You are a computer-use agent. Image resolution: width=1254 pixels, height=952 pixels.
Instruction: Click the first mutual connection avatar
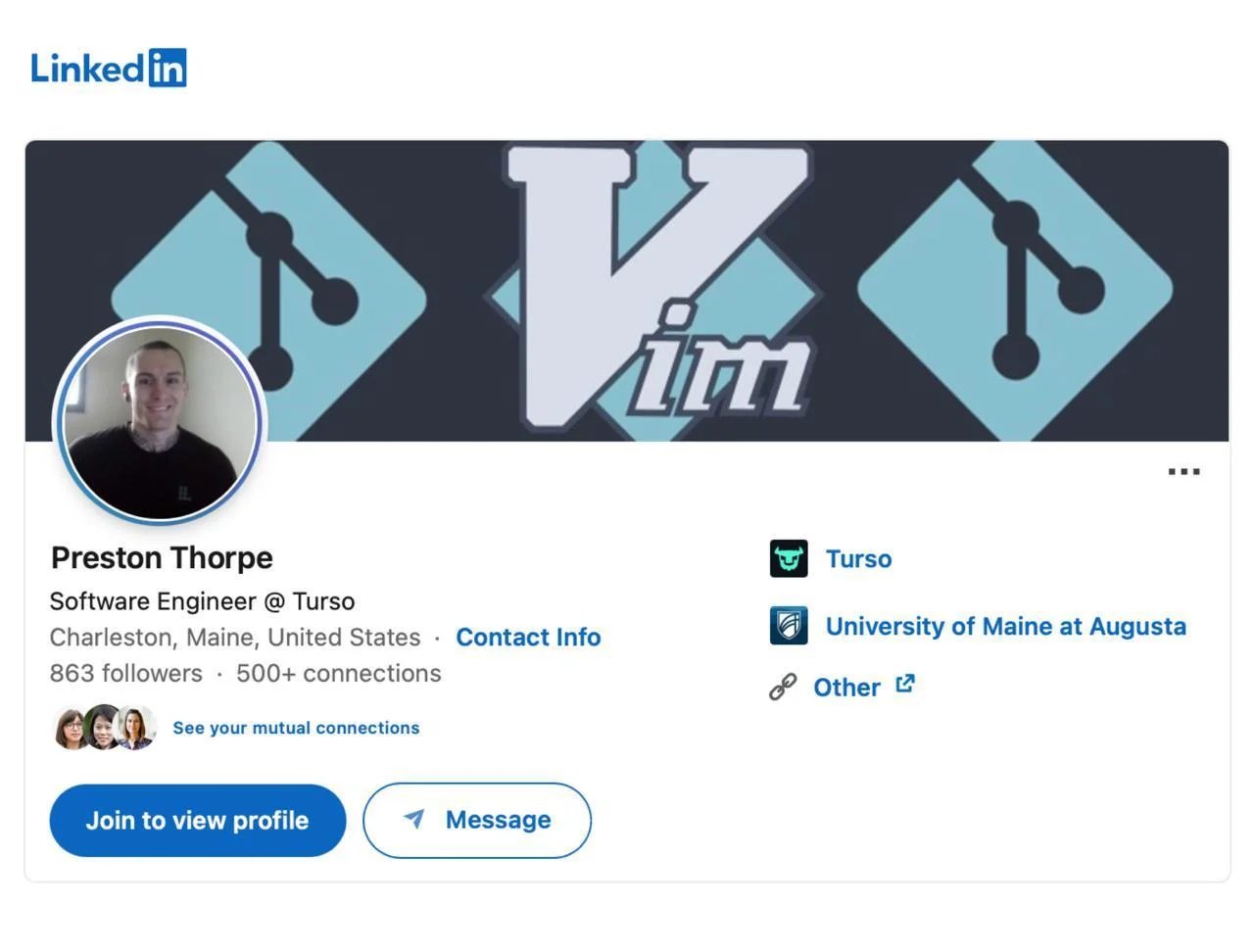(x=70, y=728)
